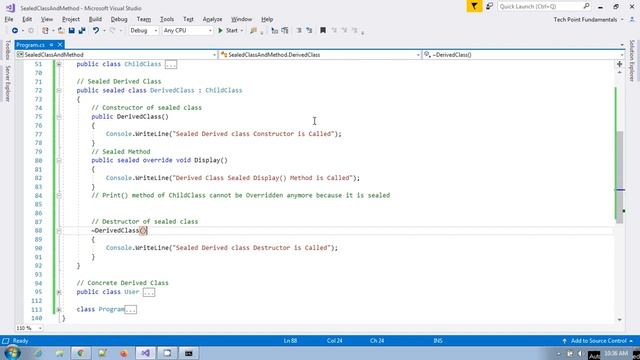
Task: Open the View menu
Action: pos(47,19)
